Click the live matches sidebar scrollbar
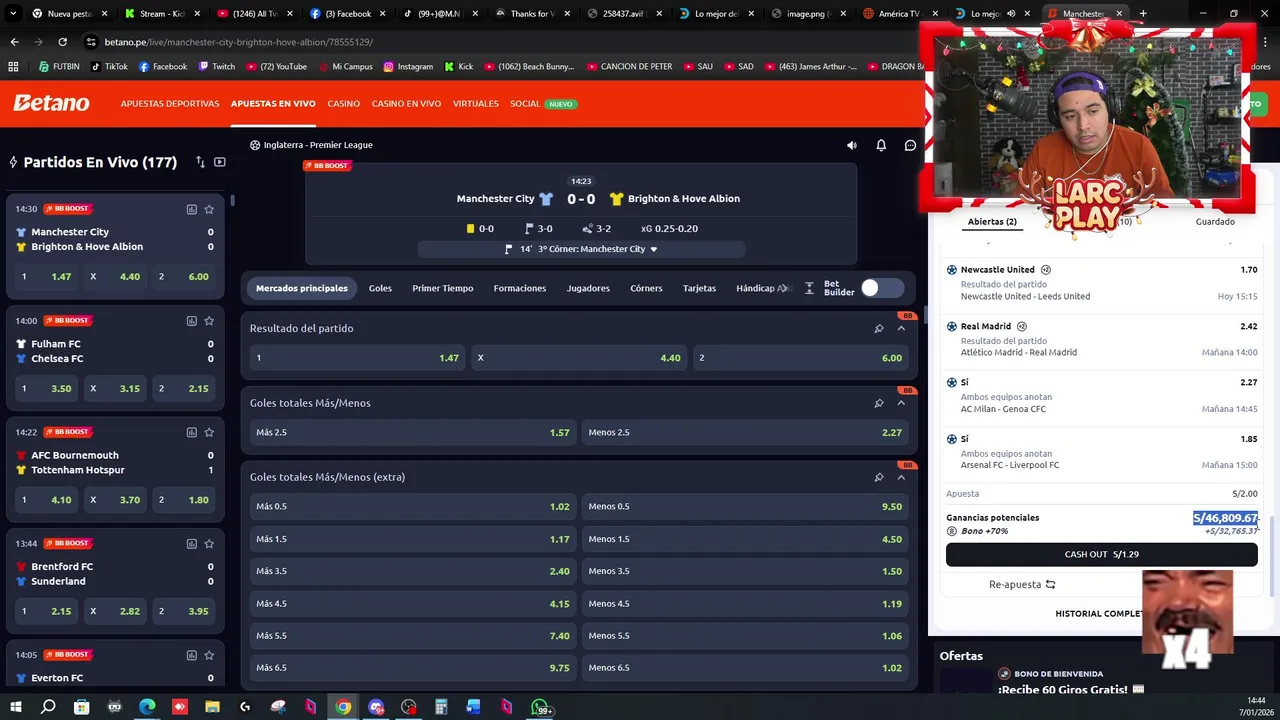Image resolution: width=1280 pixels, height=720 pixels. pyautogui.click(x=232, y=201)
